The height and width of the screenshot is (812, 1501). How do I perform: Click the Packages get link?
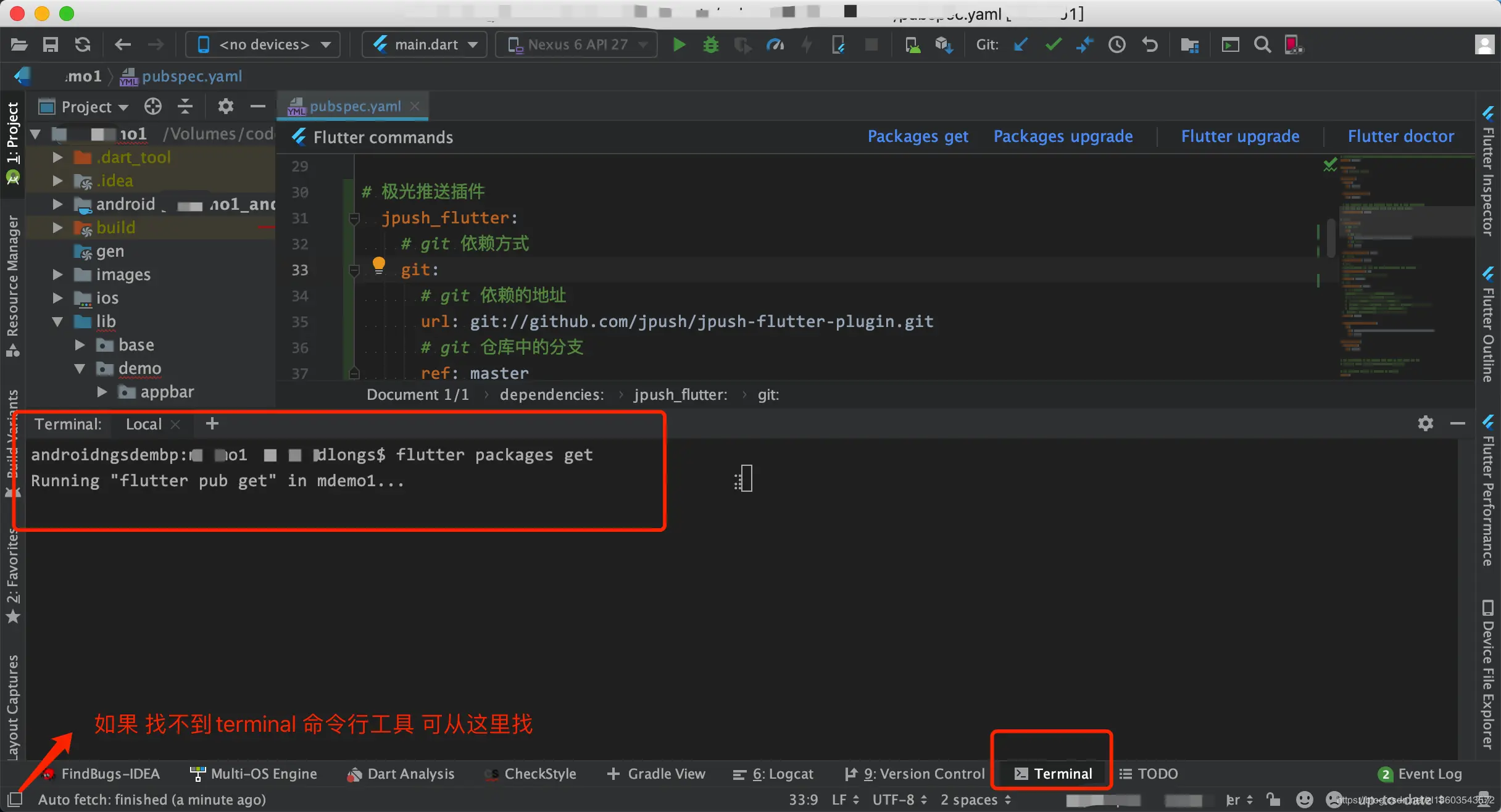click(x=917, y=136)
